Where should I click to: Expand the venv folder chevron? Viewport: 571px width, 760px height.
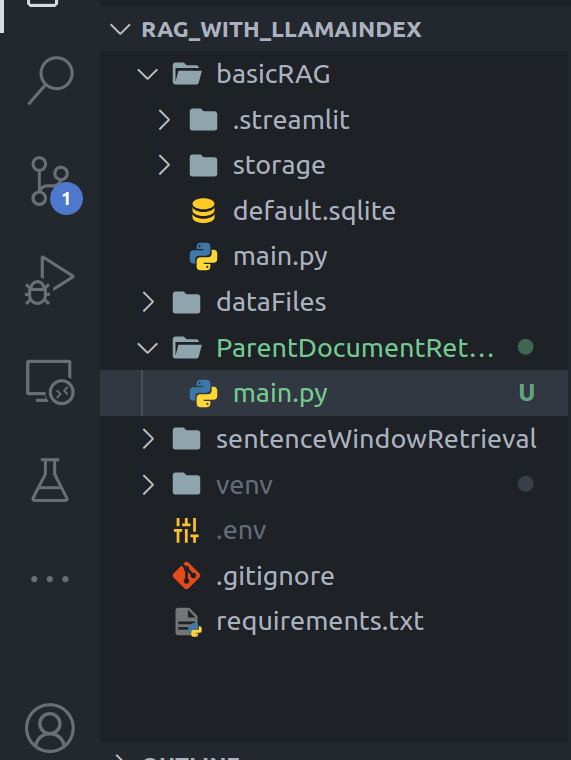pyautogui.click(x=148, y=484)
